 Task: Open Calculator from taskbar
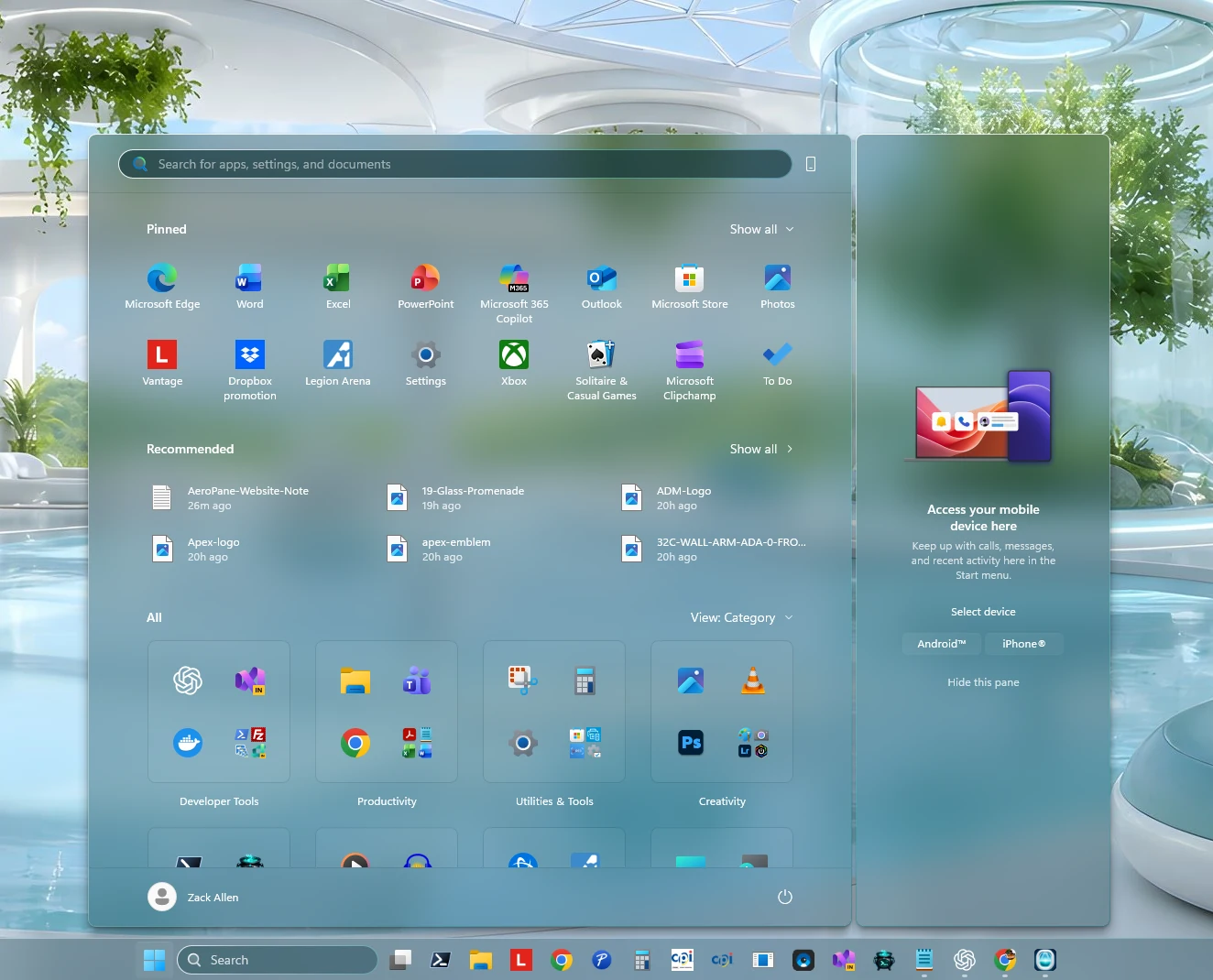click(642, 960)
